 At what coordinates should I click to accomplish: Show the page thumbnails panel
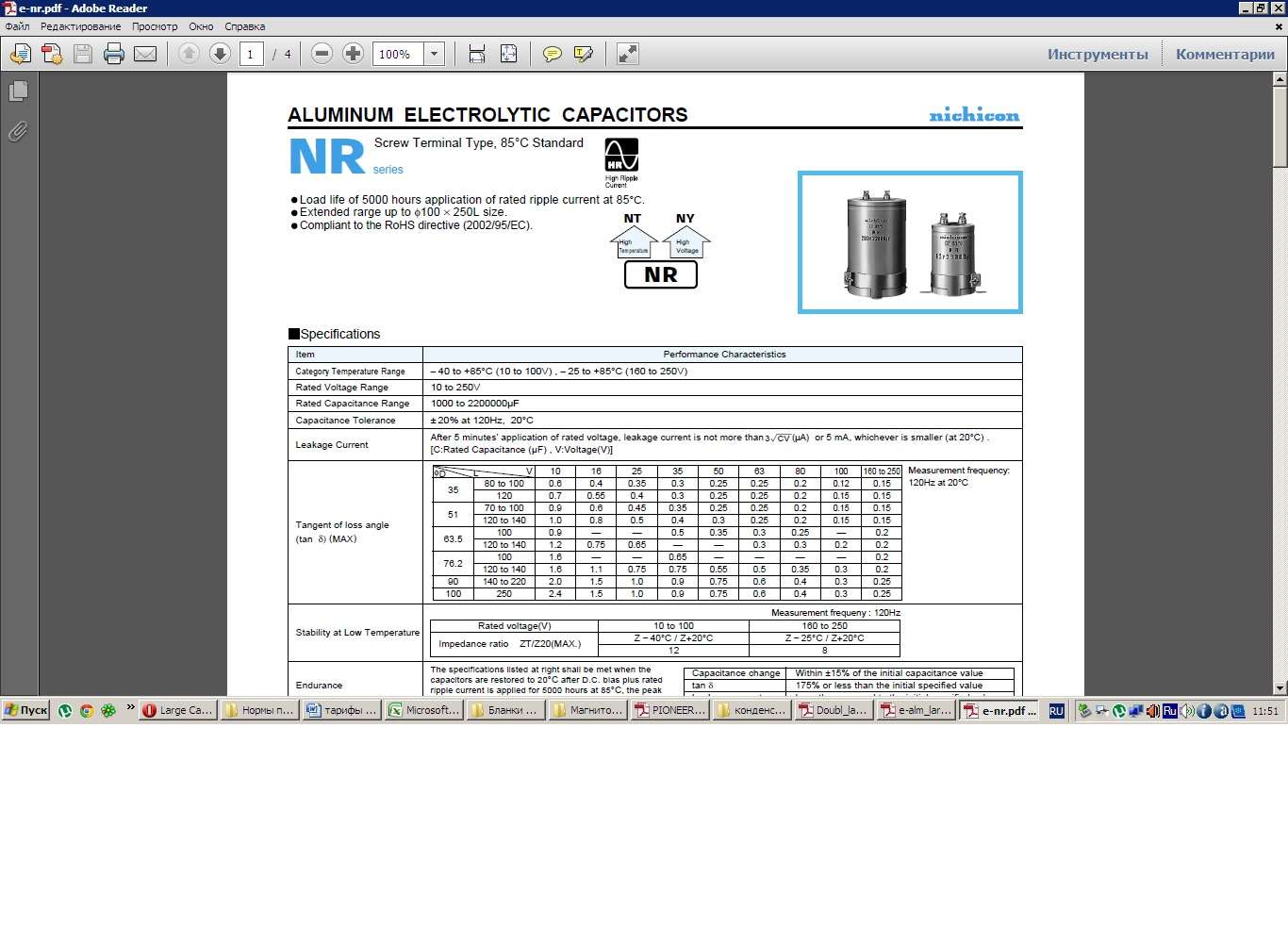[18, 91]
